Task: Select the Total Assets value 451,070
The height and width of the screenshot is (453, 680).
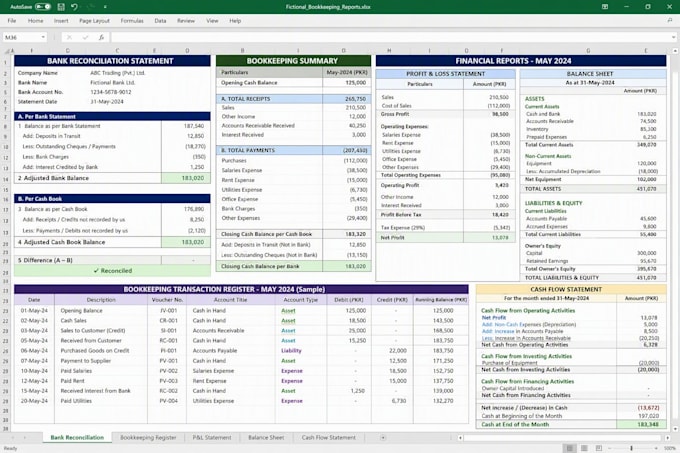Action: pos(646,189)
